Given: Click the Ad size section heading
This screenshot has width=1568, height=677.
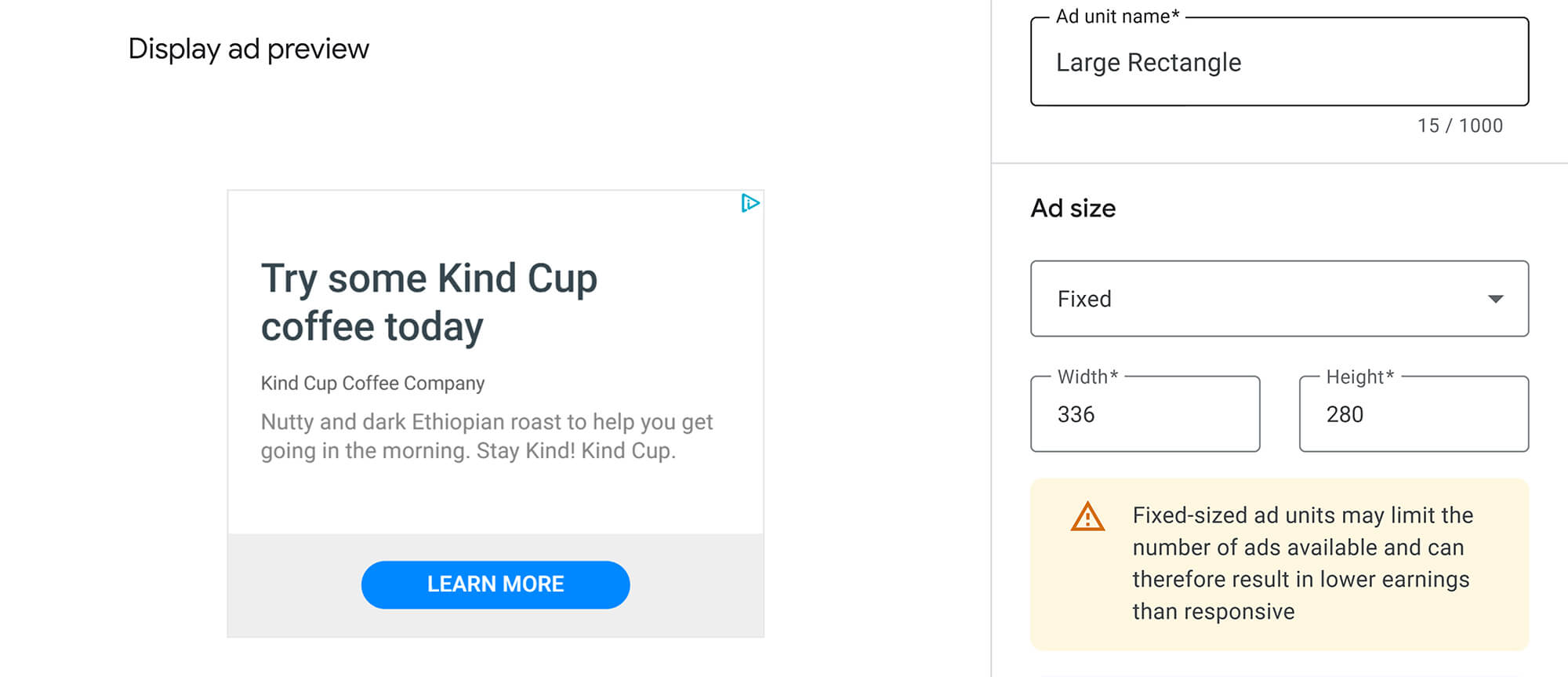Looking at the screenshot, I should coord(1073,208).
